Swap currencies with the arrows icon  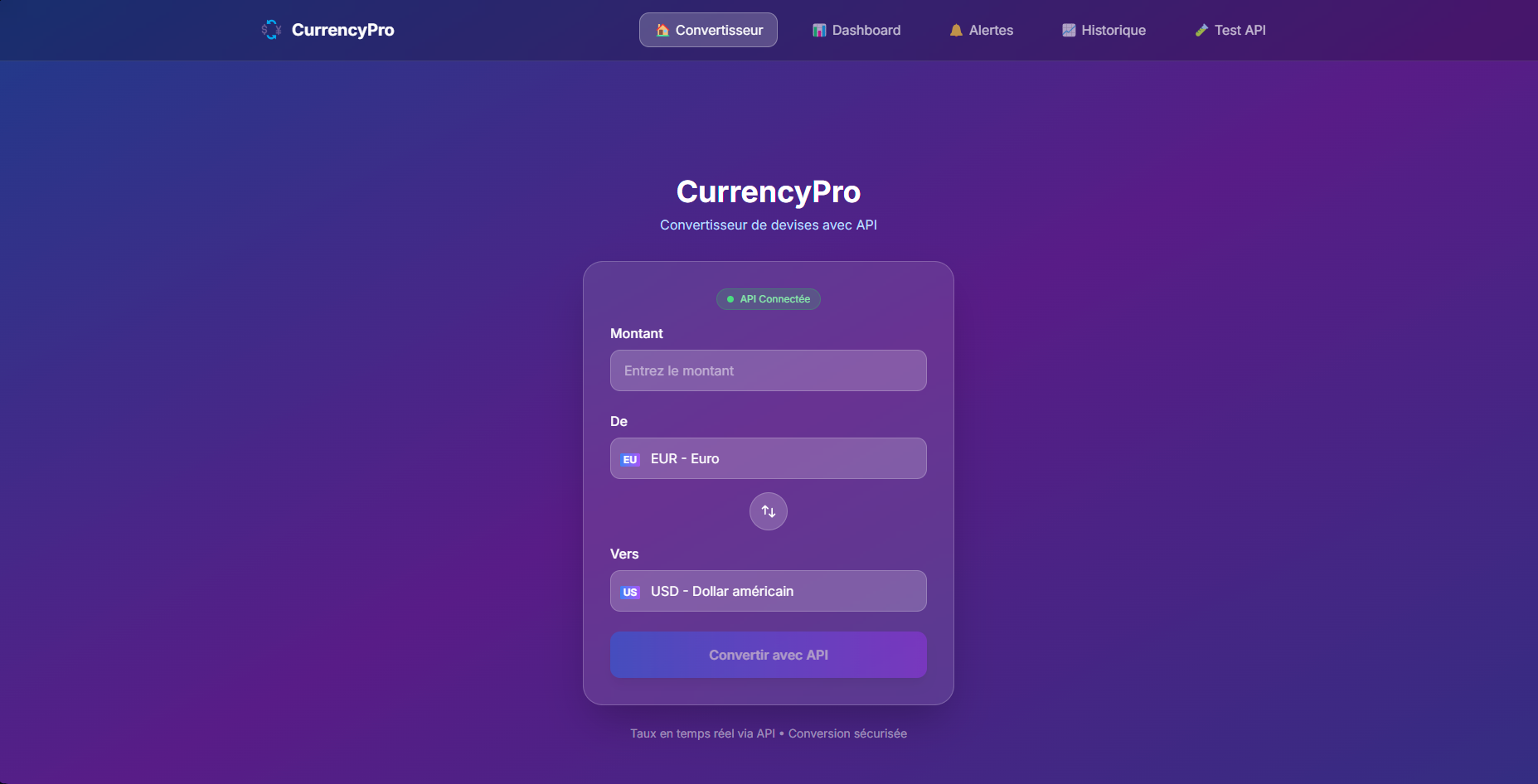[769, 511]
